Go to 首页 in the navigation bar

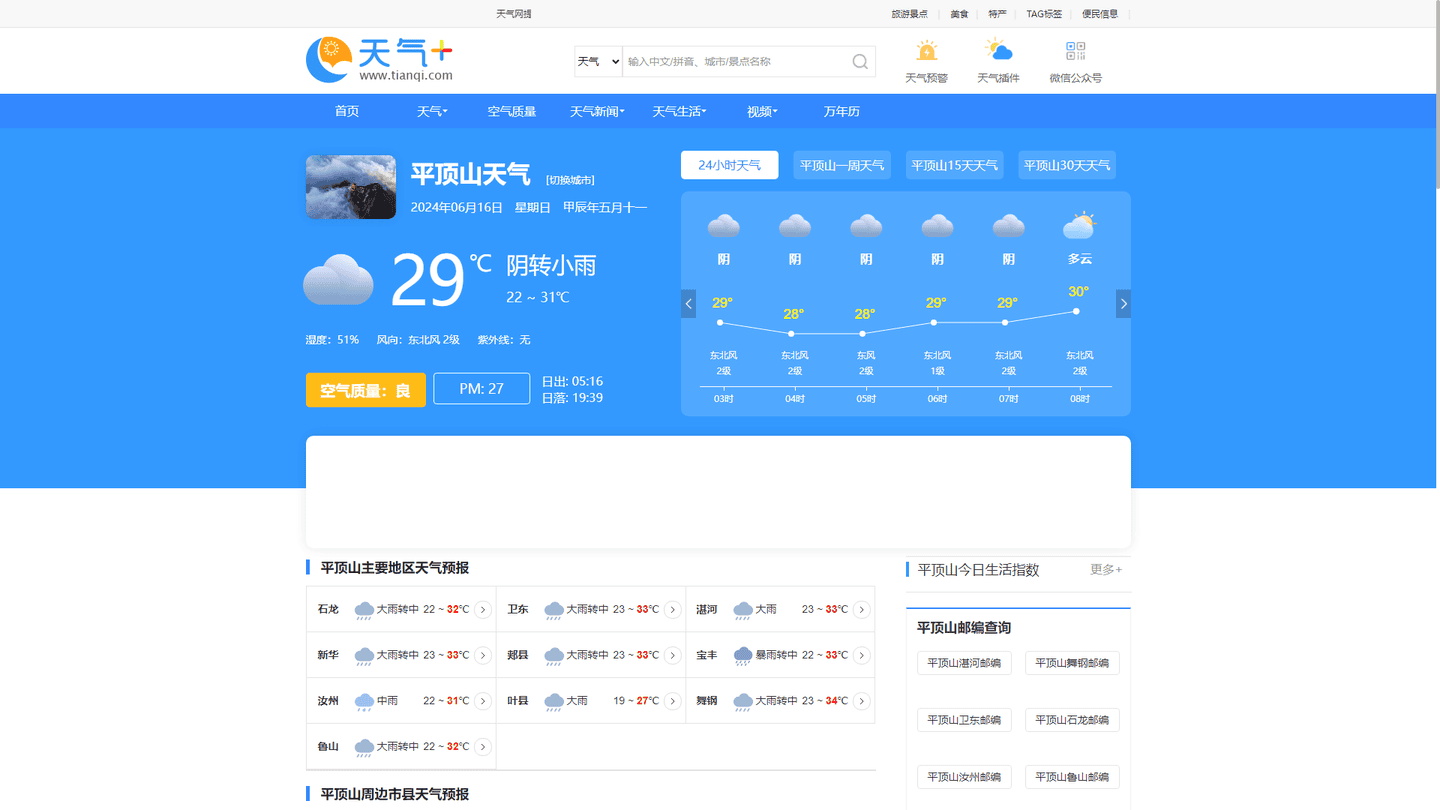click(347, 111)
